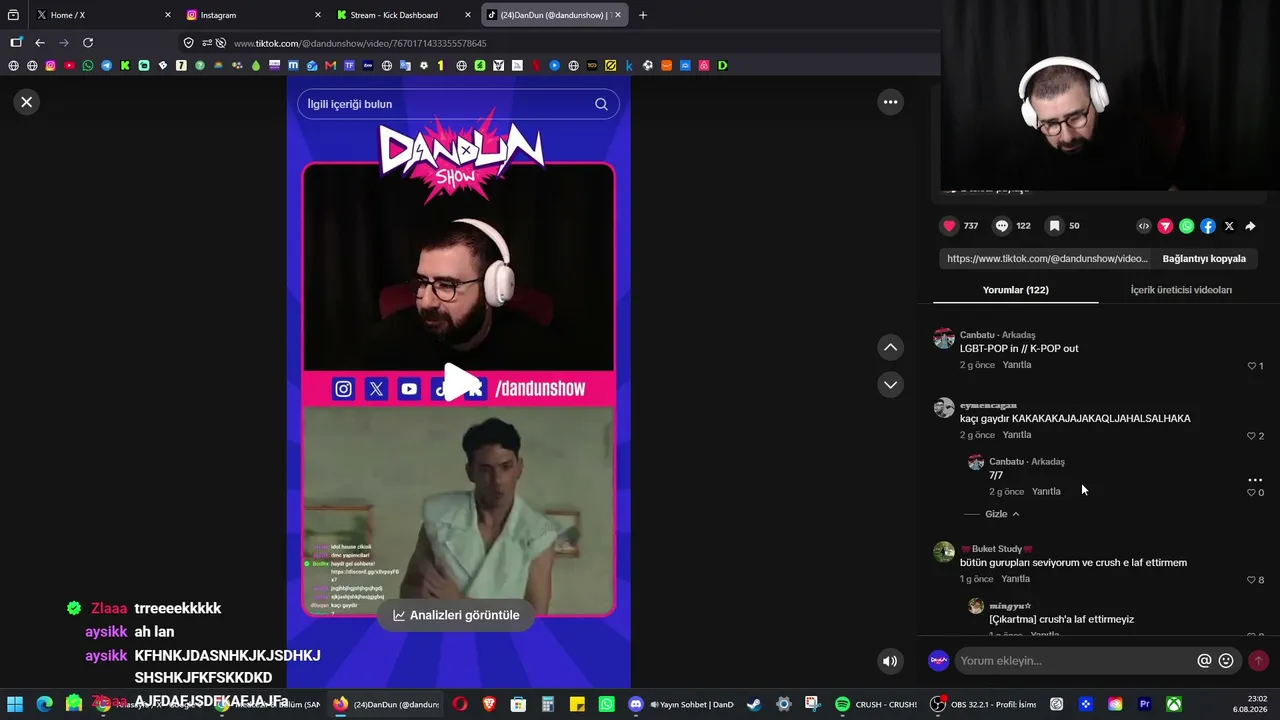Reply to the LGBT-POP in comment
Screen dimensions: 1280x720
point(1017,365)
